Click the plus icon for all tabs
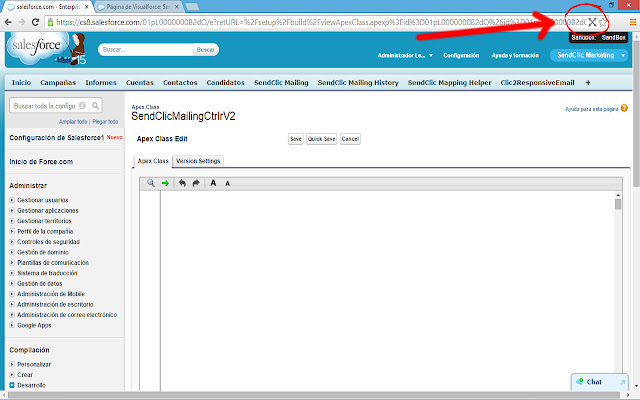Screen dimensions: 640x400 pos(588,82)
